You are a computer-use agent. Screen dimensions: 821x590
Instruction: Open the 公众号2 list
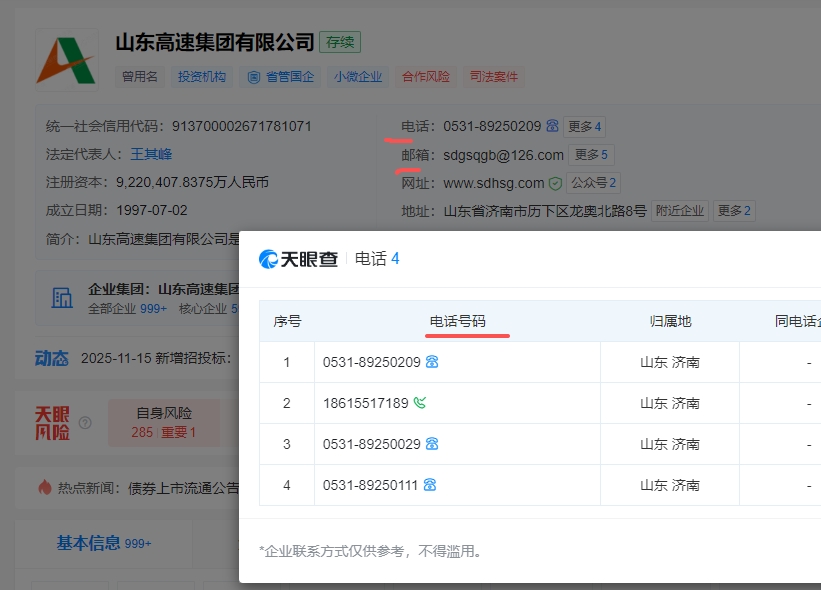click(593, 183)
